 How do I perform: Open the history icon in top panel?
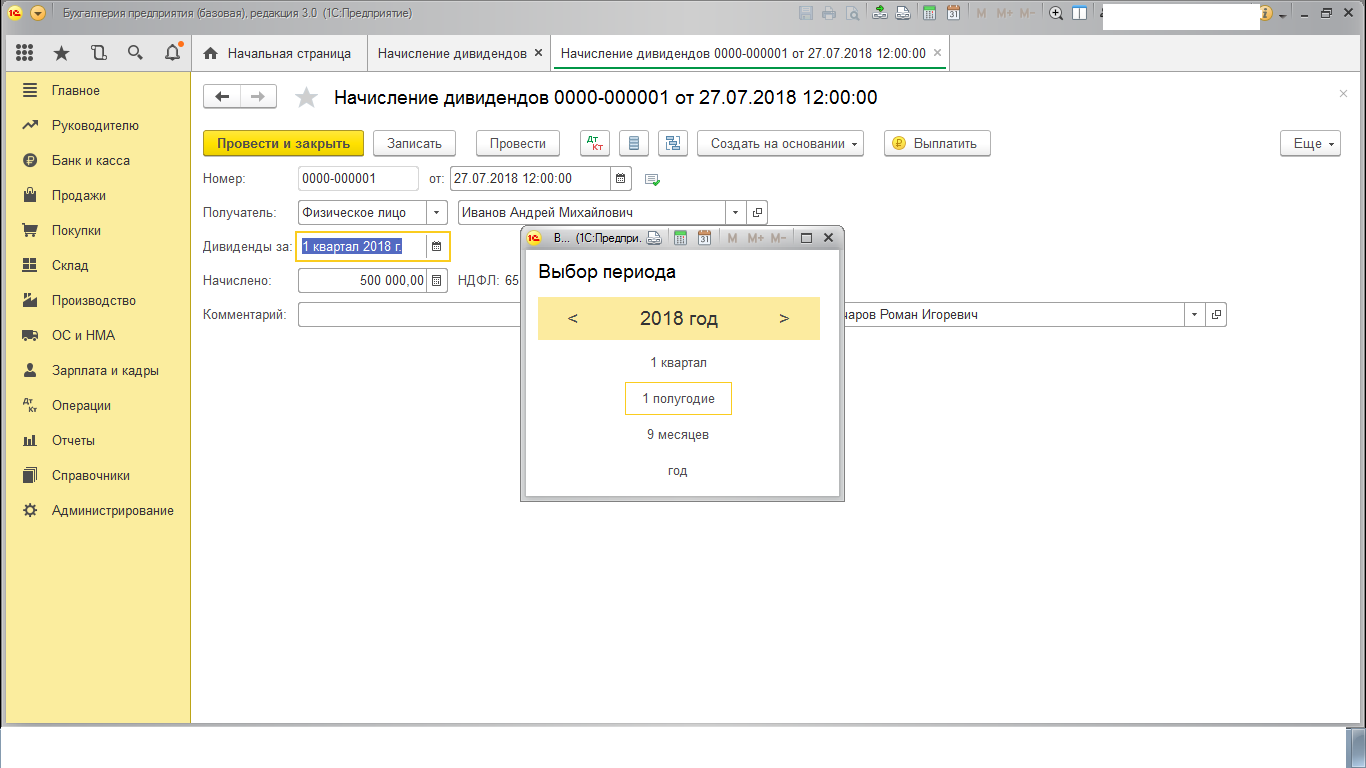(98, 53)
